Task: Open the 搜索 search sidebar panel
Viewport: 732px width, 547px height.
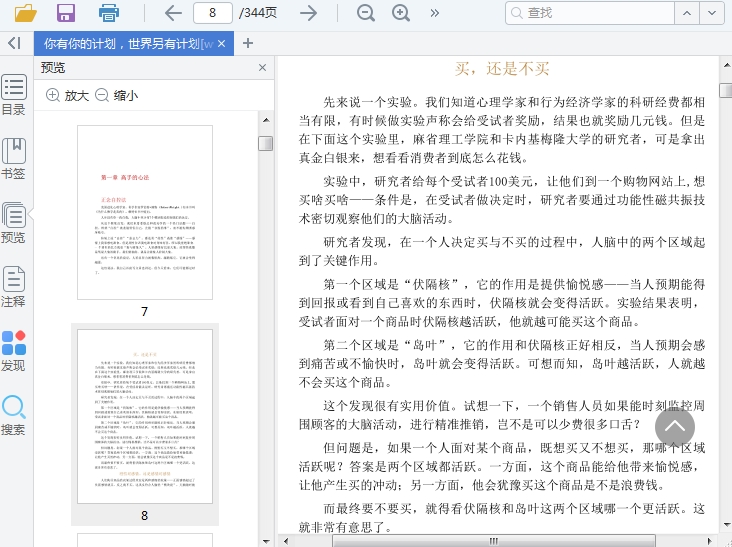Action: point(14,414)
